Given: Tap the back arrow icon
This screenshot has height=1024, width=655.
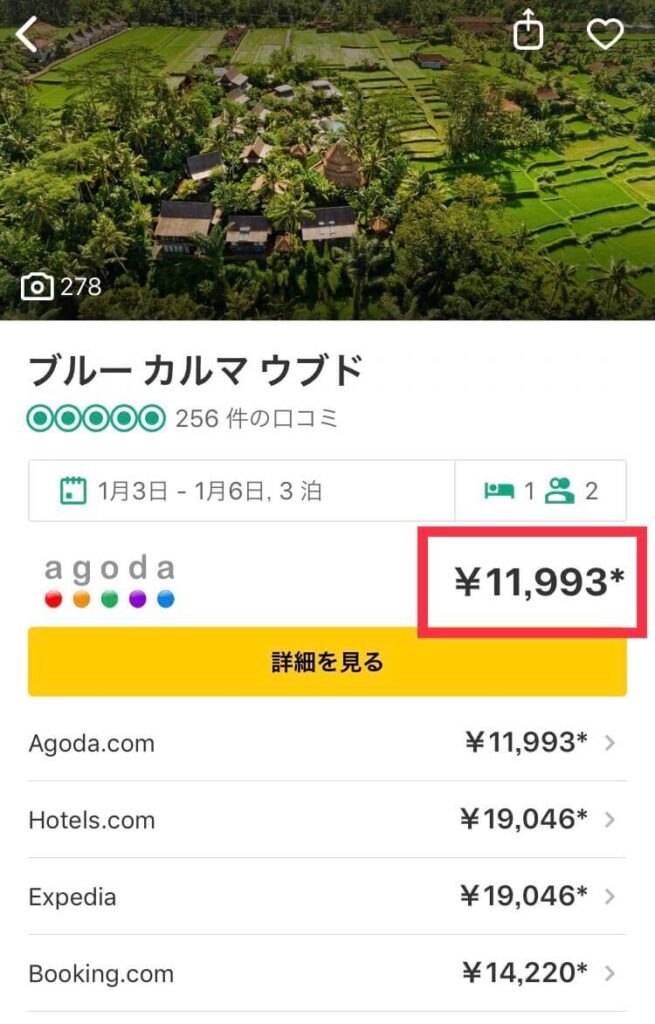Looking at the screenshot, I should coord(26,35).
